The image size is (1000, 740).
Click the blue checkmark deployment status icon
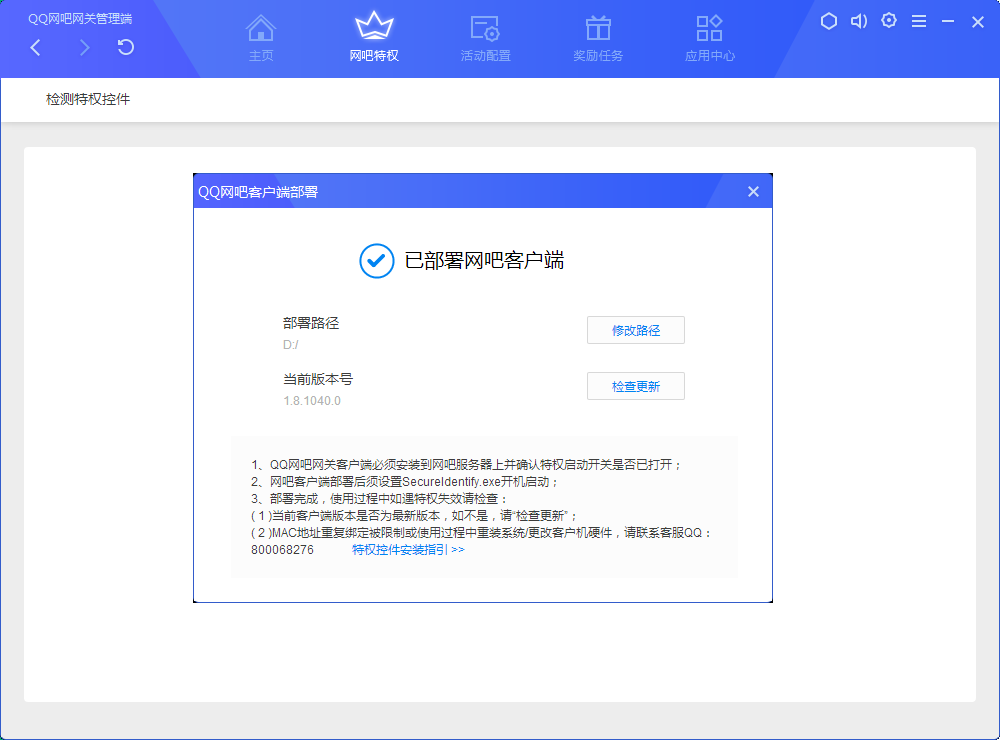click(375, 261)
